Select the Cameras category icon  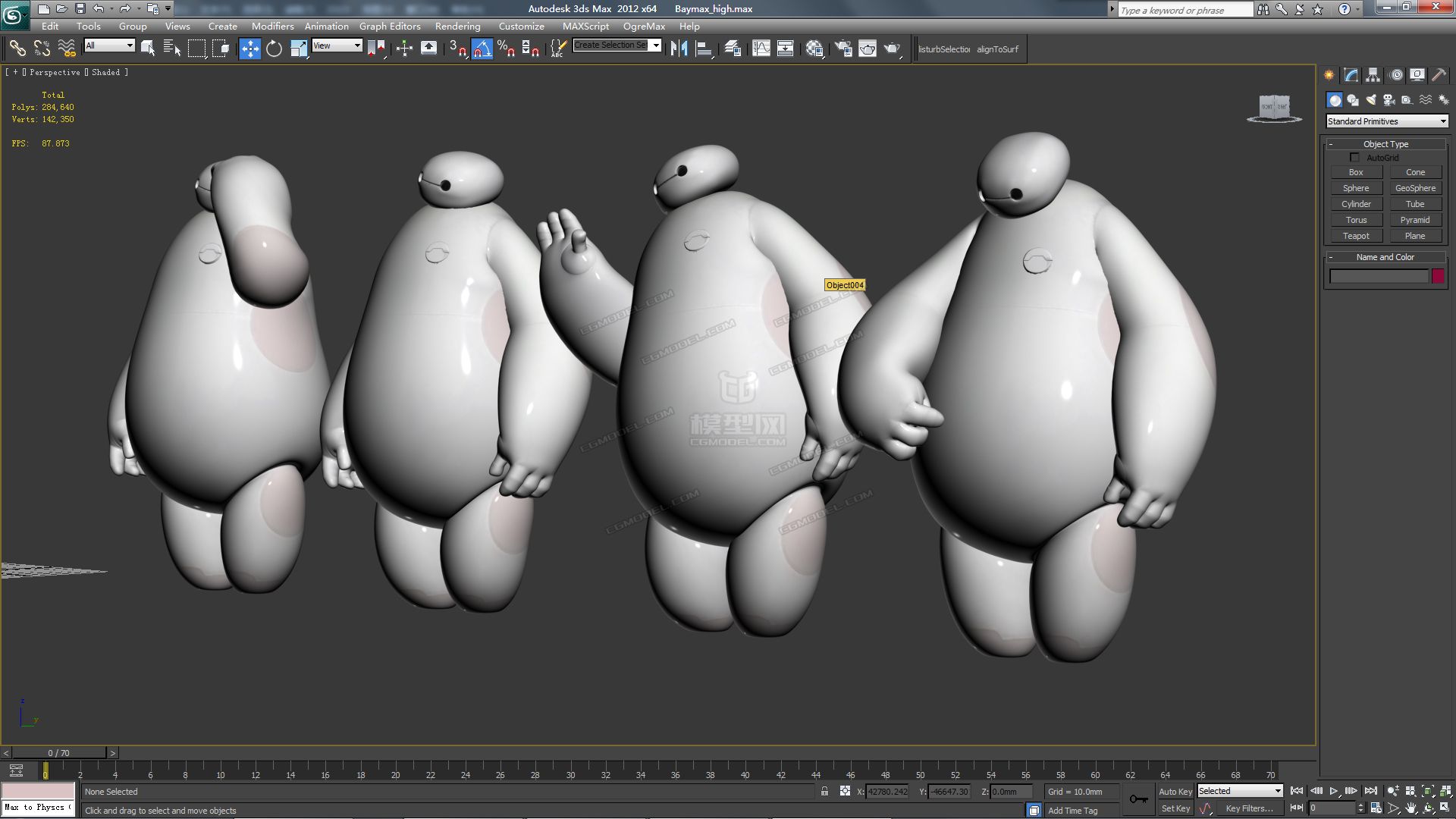[x=1389, y=100]
